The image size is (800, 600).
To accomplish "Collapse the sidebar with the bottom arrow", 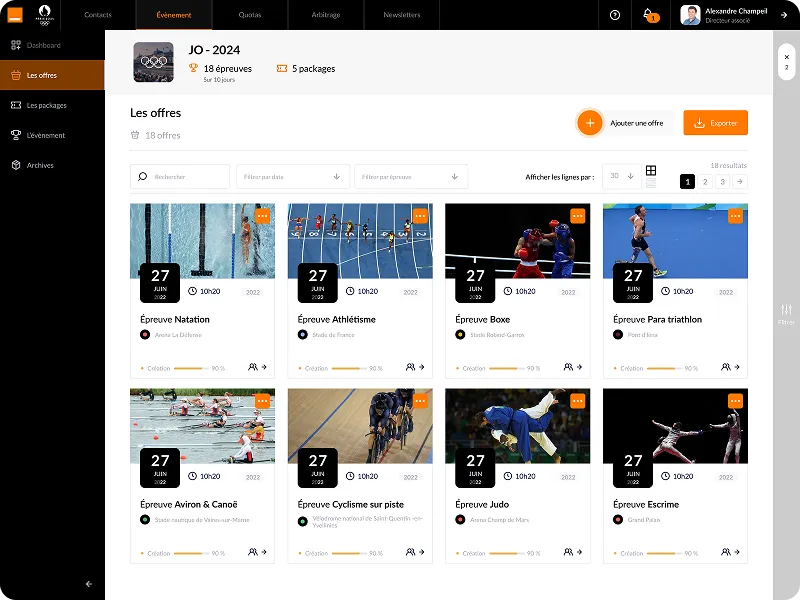I will click(89, 584).
